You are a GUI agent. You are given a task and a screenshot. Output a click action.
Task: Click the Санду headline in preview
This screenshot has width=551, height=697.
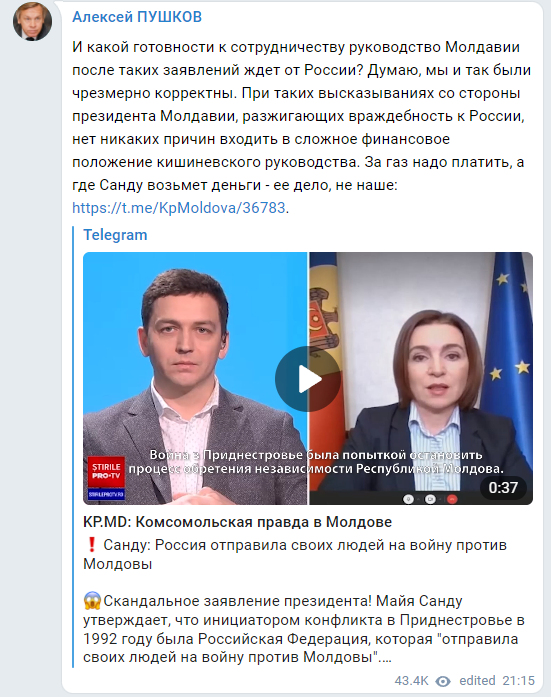click(295, 554)
